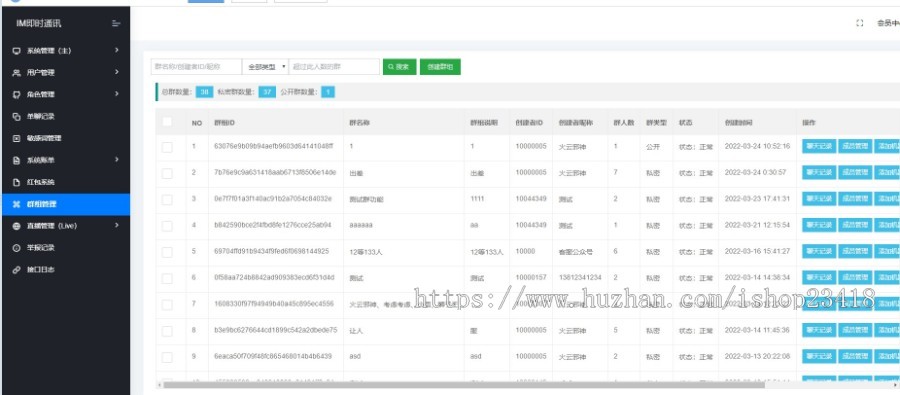Open the 接口日志 menu item

click(65, 270)
